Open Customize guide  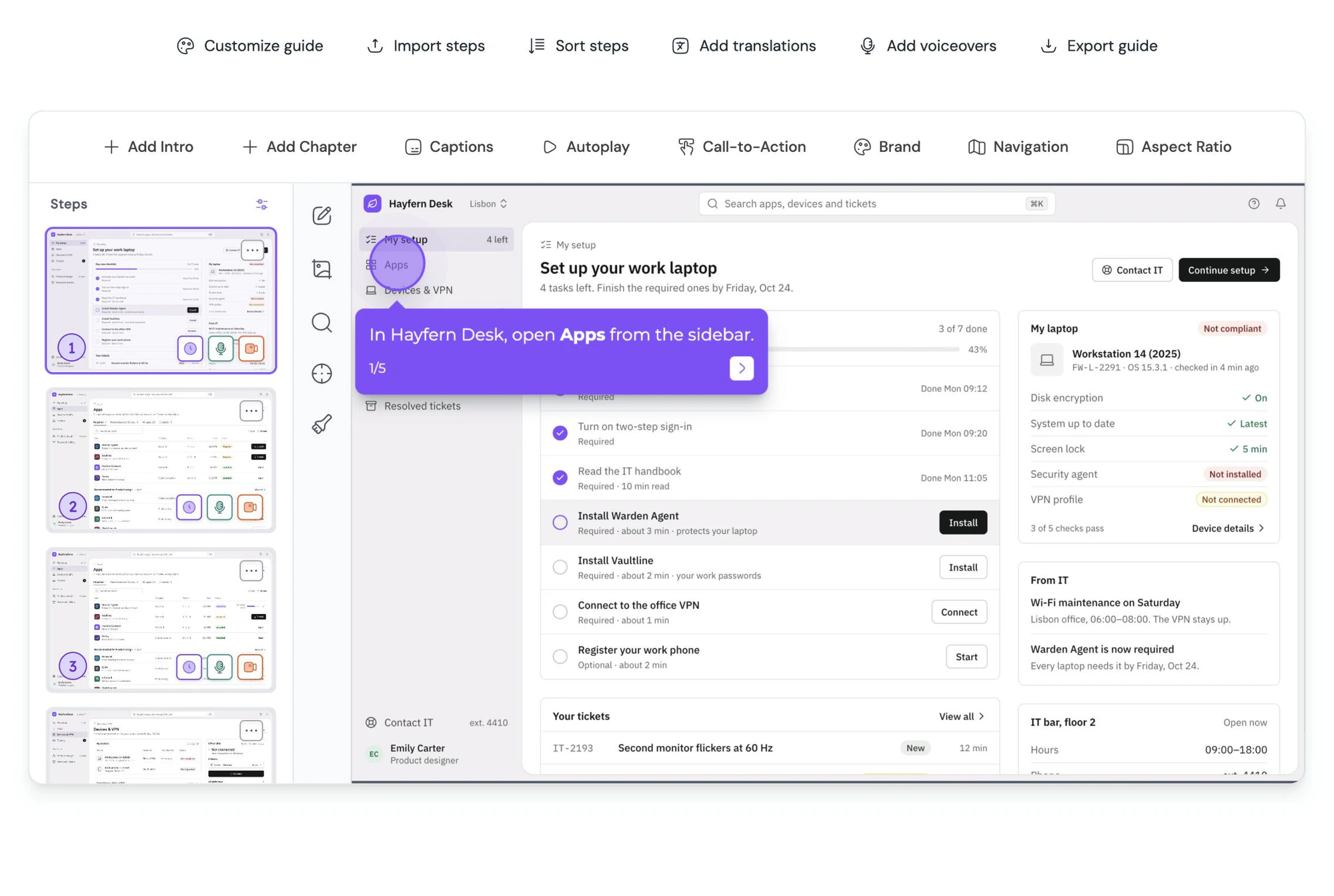(x=250, y=46)
